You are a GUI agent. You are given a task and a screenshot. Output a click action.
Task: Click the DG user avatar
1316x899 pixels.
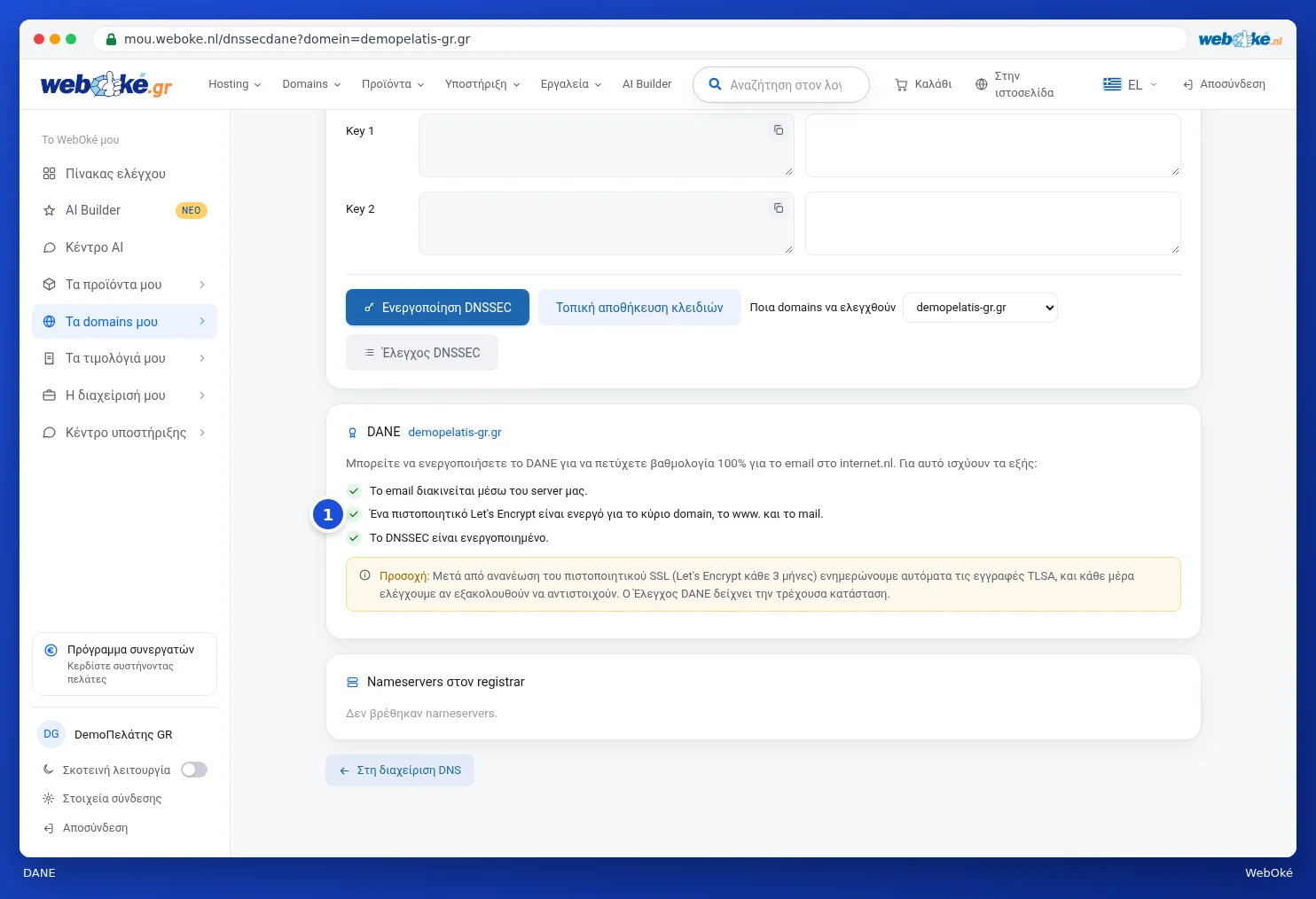(x=51, y=734)
